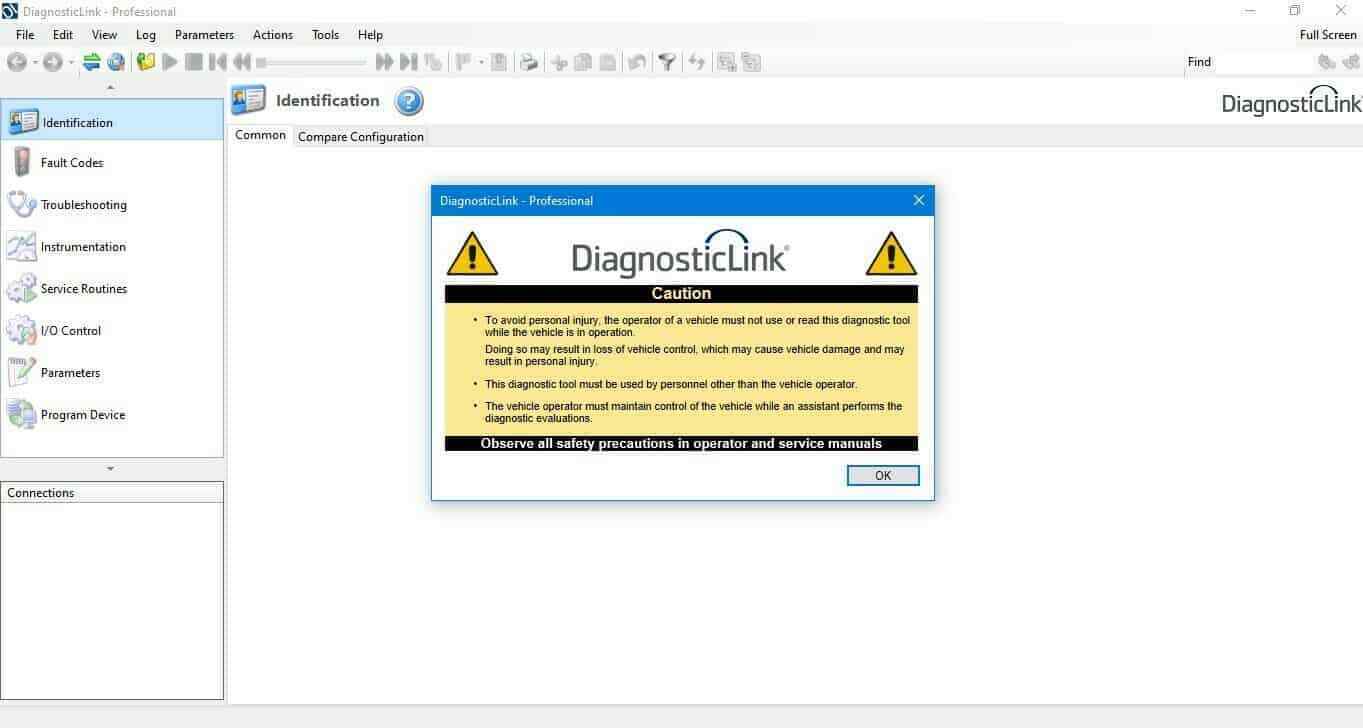Open the File menu
Screen dimensions: 1363x728
(x=25, y=34)
